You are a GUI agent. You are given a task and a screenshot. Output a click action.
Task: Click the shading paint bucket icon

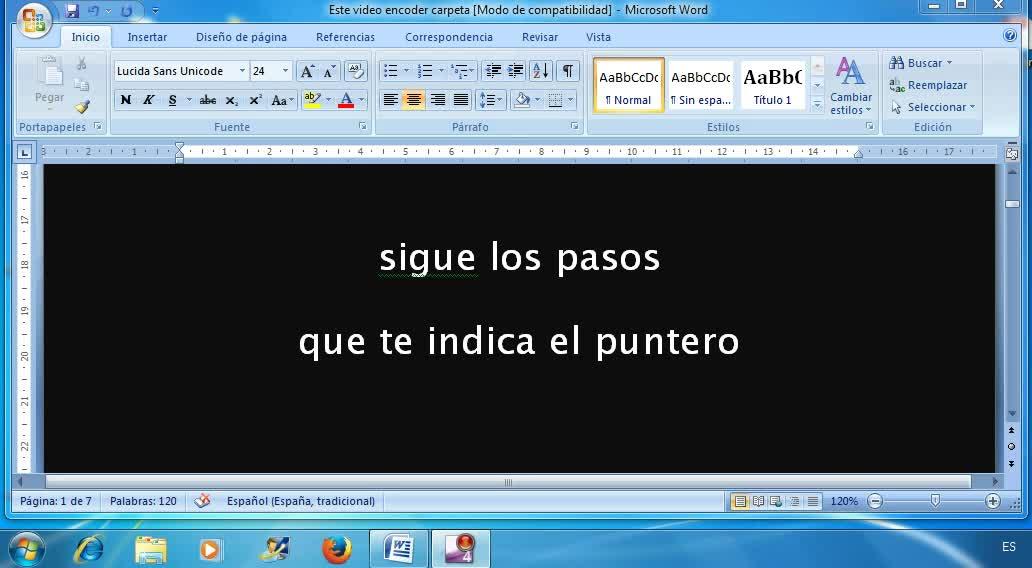(x=522, y=100)
